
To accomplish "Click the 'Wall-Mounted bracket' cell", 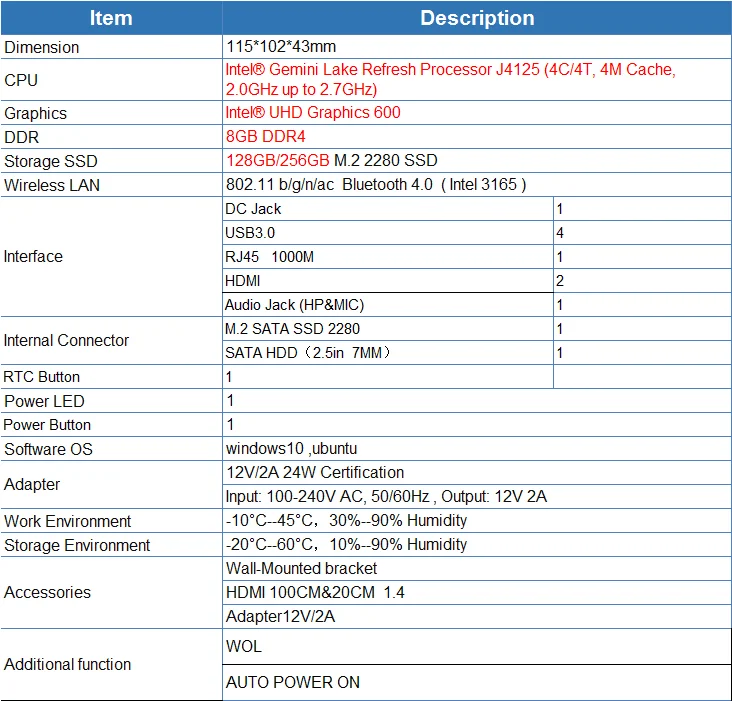I will tap(477, 568).
